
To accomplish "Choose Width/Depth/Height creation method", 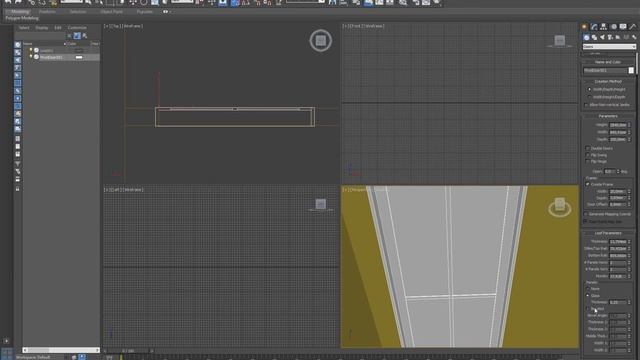I will [589, 89].
